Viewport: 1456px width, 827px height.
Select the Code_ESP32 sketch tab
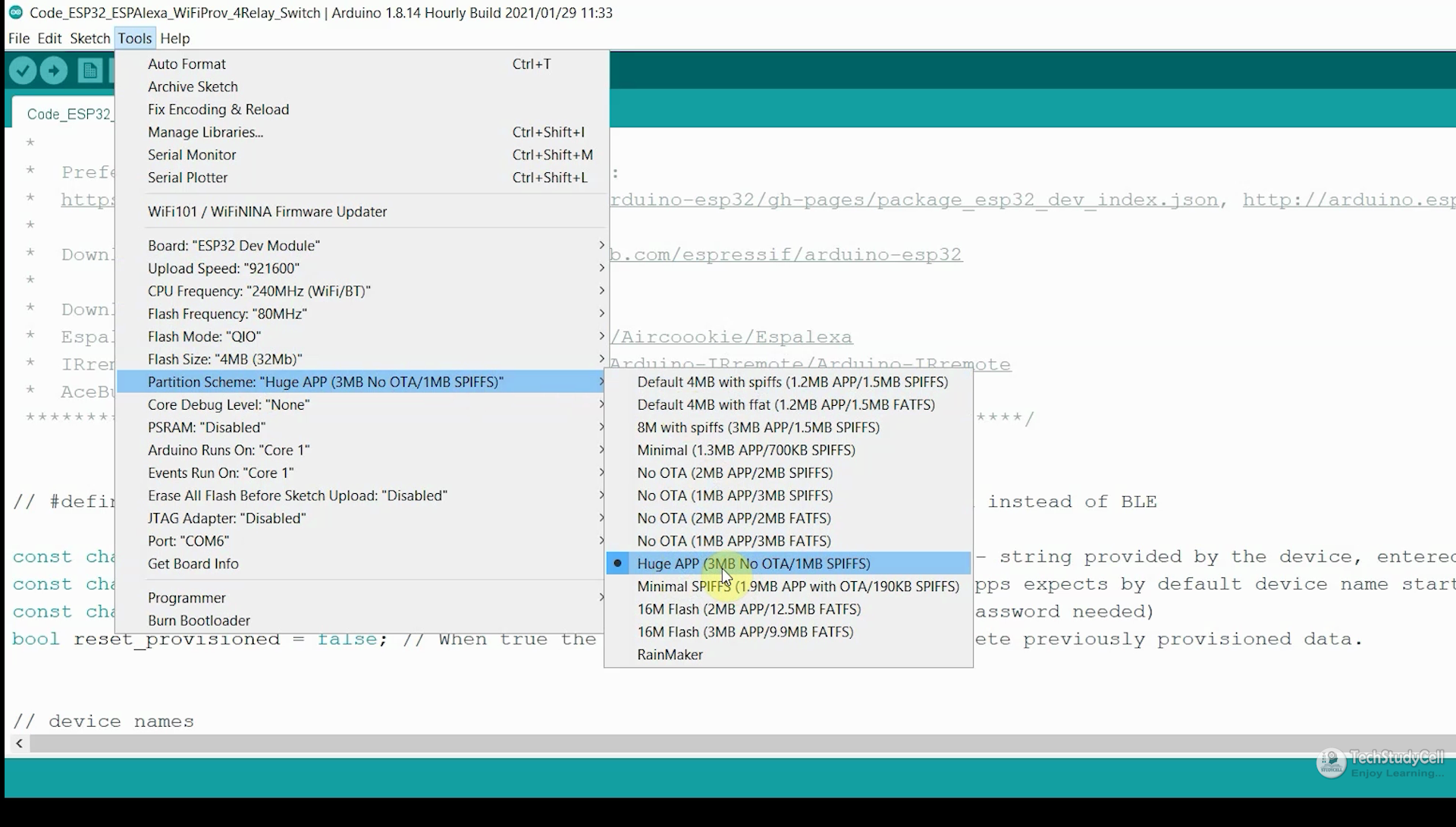point(68,113)
